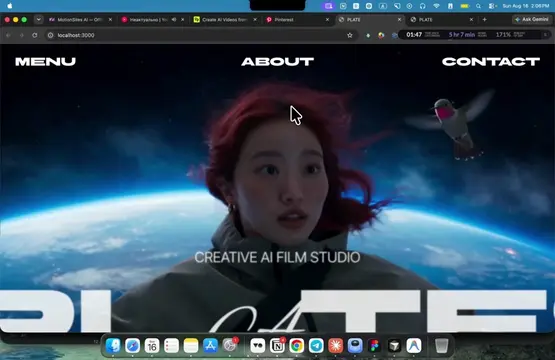The width and height of the screenshot is (555, 360).
Task: Click the colorful round extension icon
Action: pyautogui.click(x=381, y=35)
